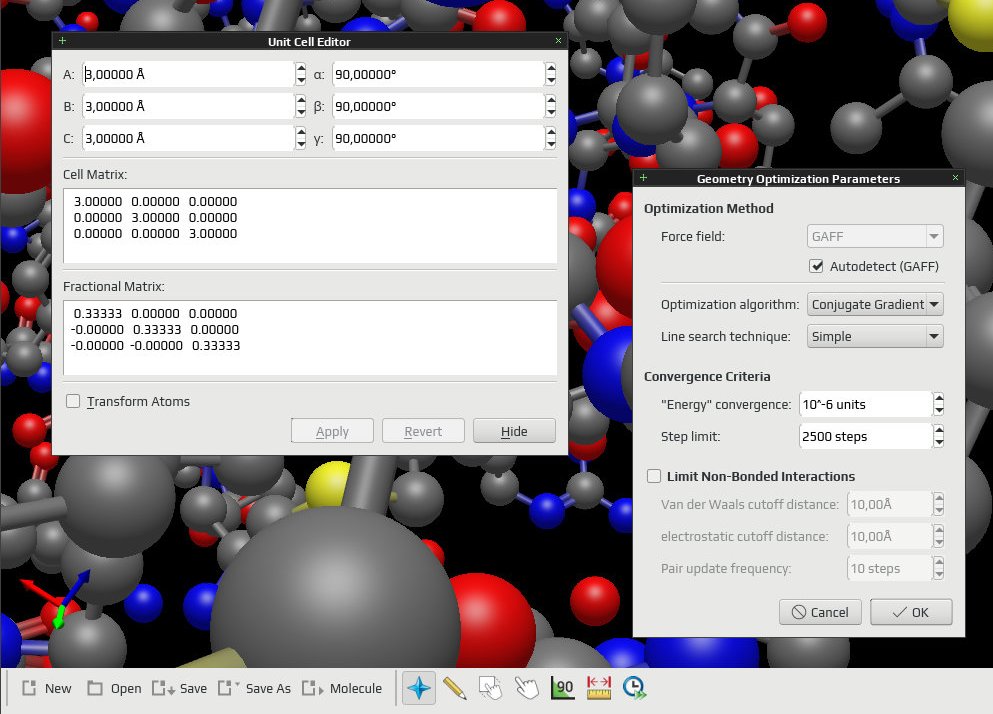Click OK in Geometry Optimization Parameters

(x=911, y=612)
